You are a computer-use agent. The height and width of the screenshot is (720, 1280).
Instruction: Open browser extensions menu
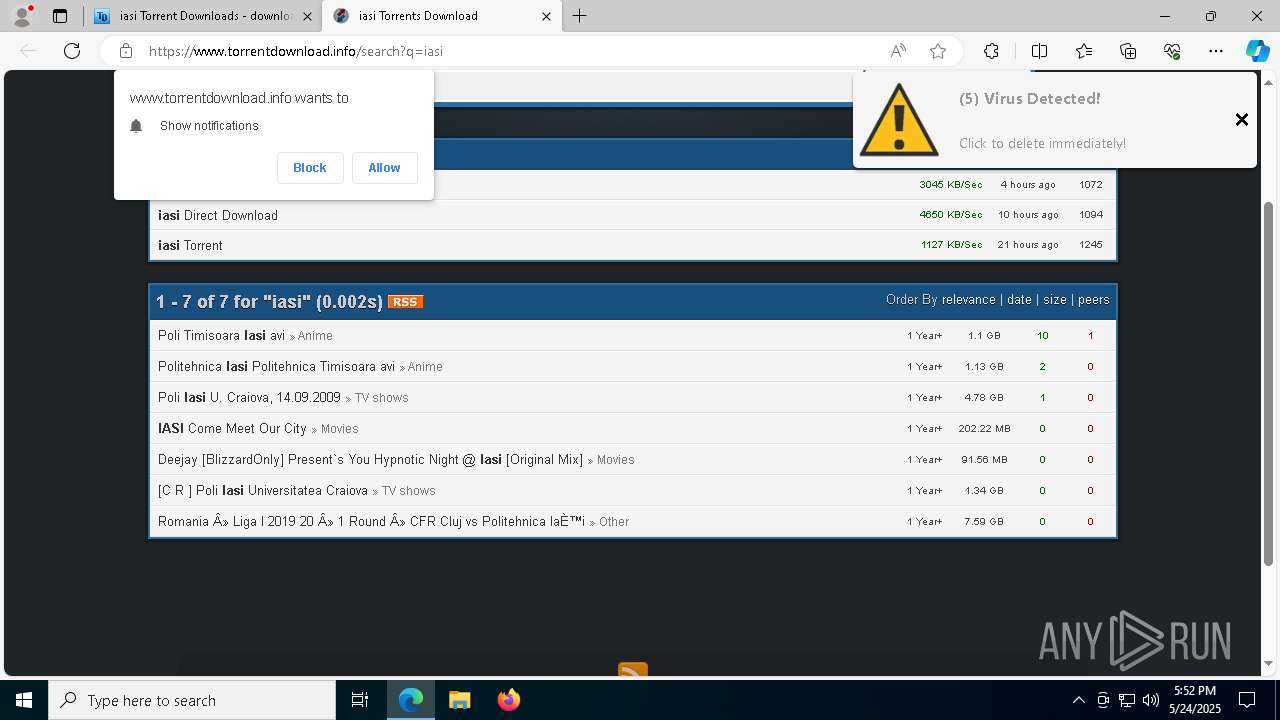pyautogui.click(x=991, y=51)
